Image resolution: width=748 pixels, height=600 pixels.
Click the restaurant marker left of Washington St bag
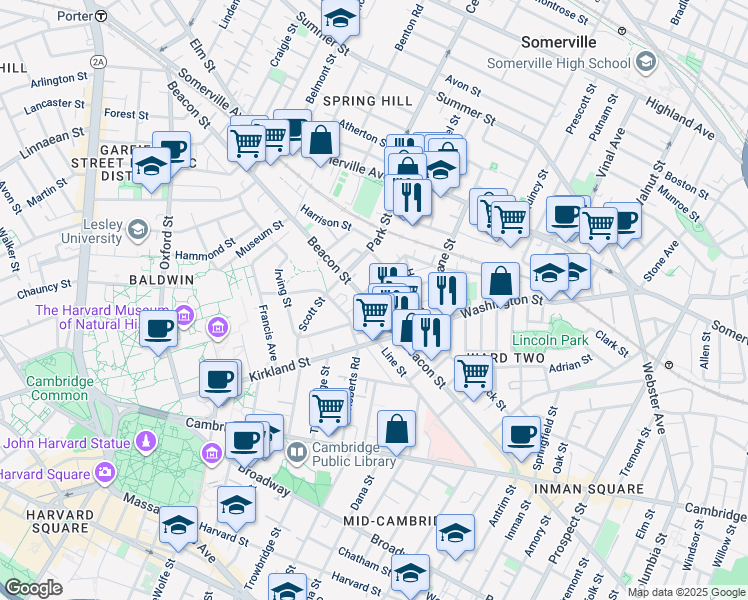click(447, 290)
